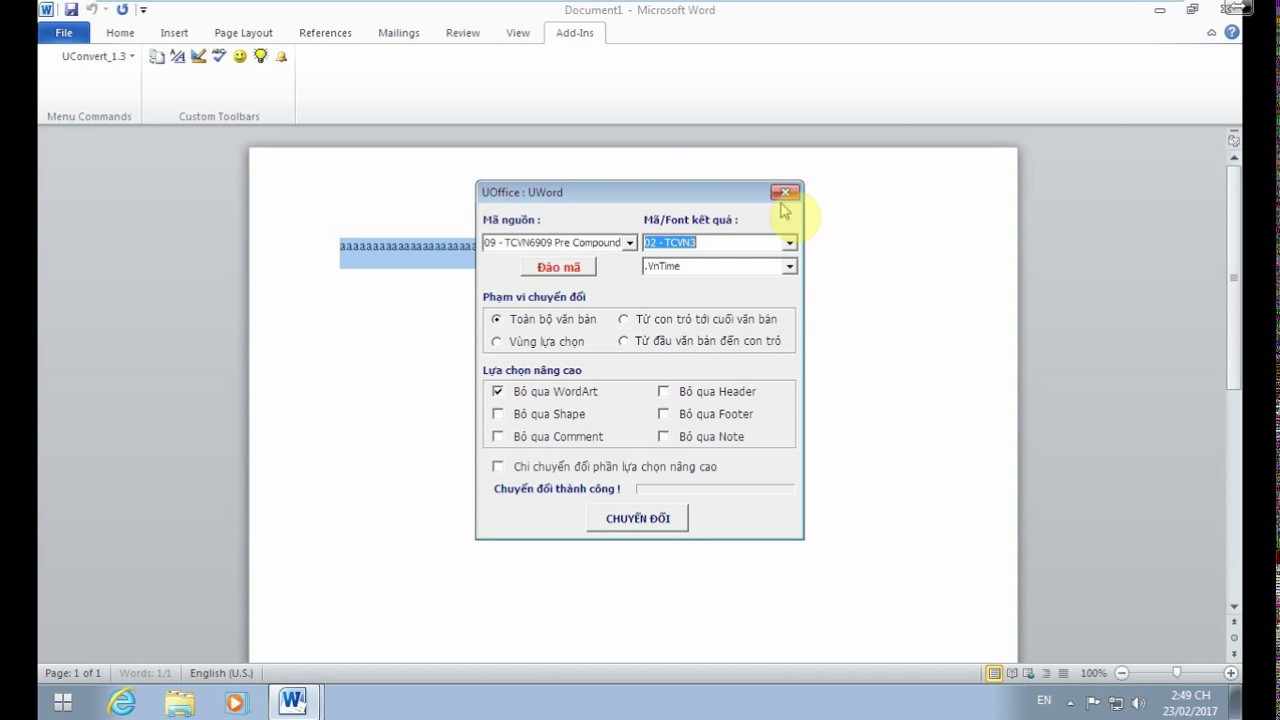Click the Redo/Repeat circular arrow icon

pyautogui.click(x=122, y=10)
